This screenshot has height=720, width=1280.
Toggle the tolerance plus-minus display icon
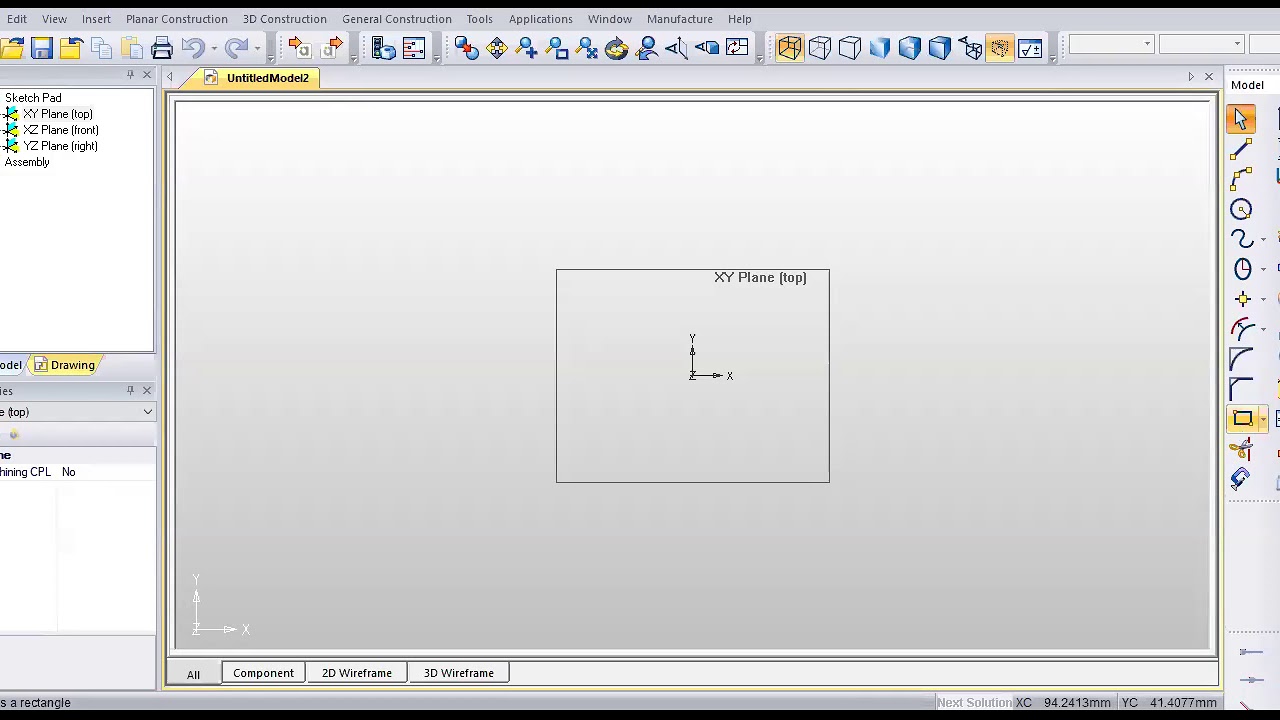tap(1030, 48)
